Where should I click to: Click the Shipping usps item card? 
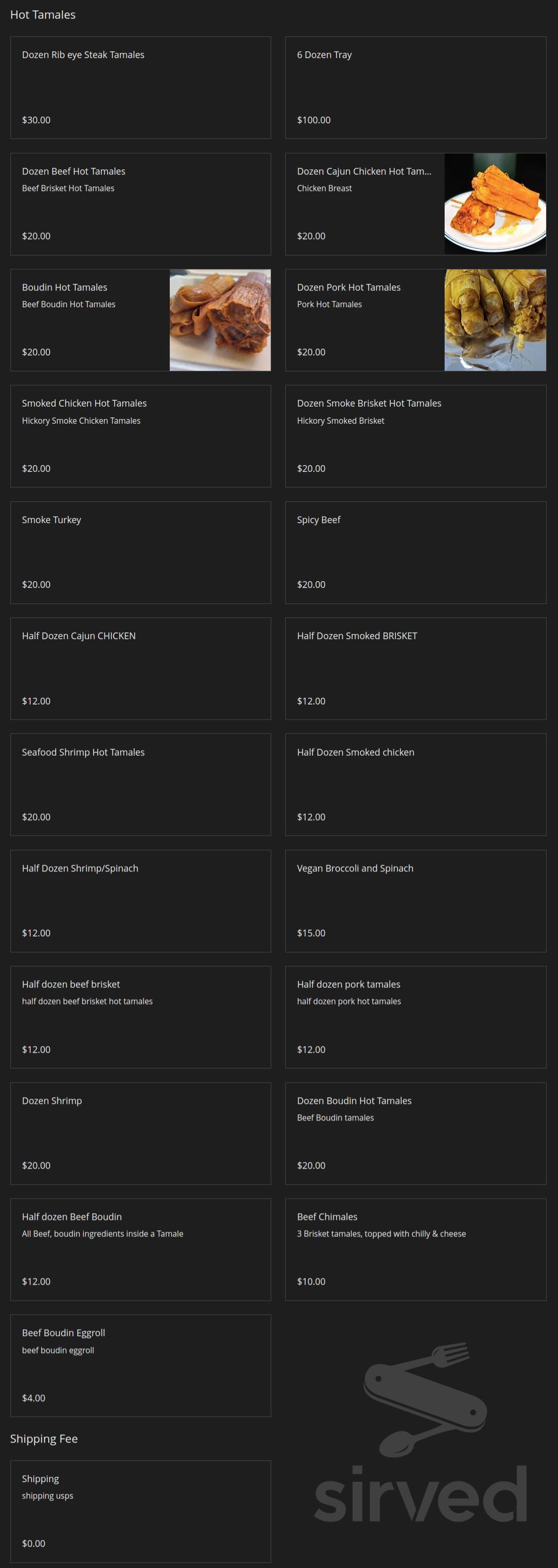(x=141, y=1512)
